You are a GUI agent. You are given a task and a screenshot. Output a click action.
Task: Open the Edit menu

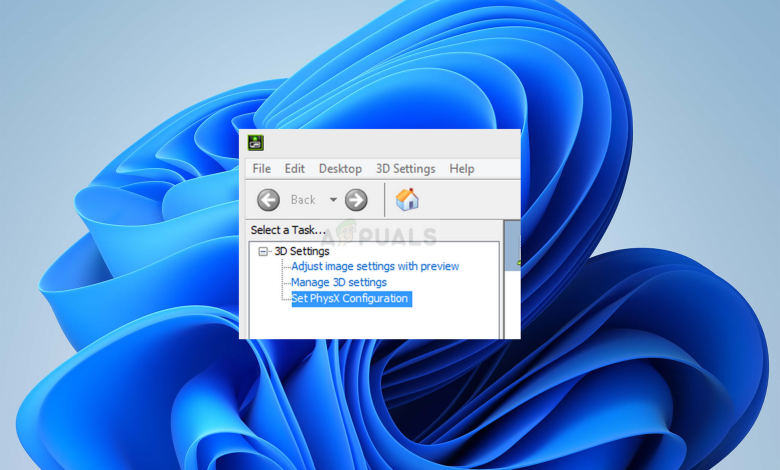[294, 169]
